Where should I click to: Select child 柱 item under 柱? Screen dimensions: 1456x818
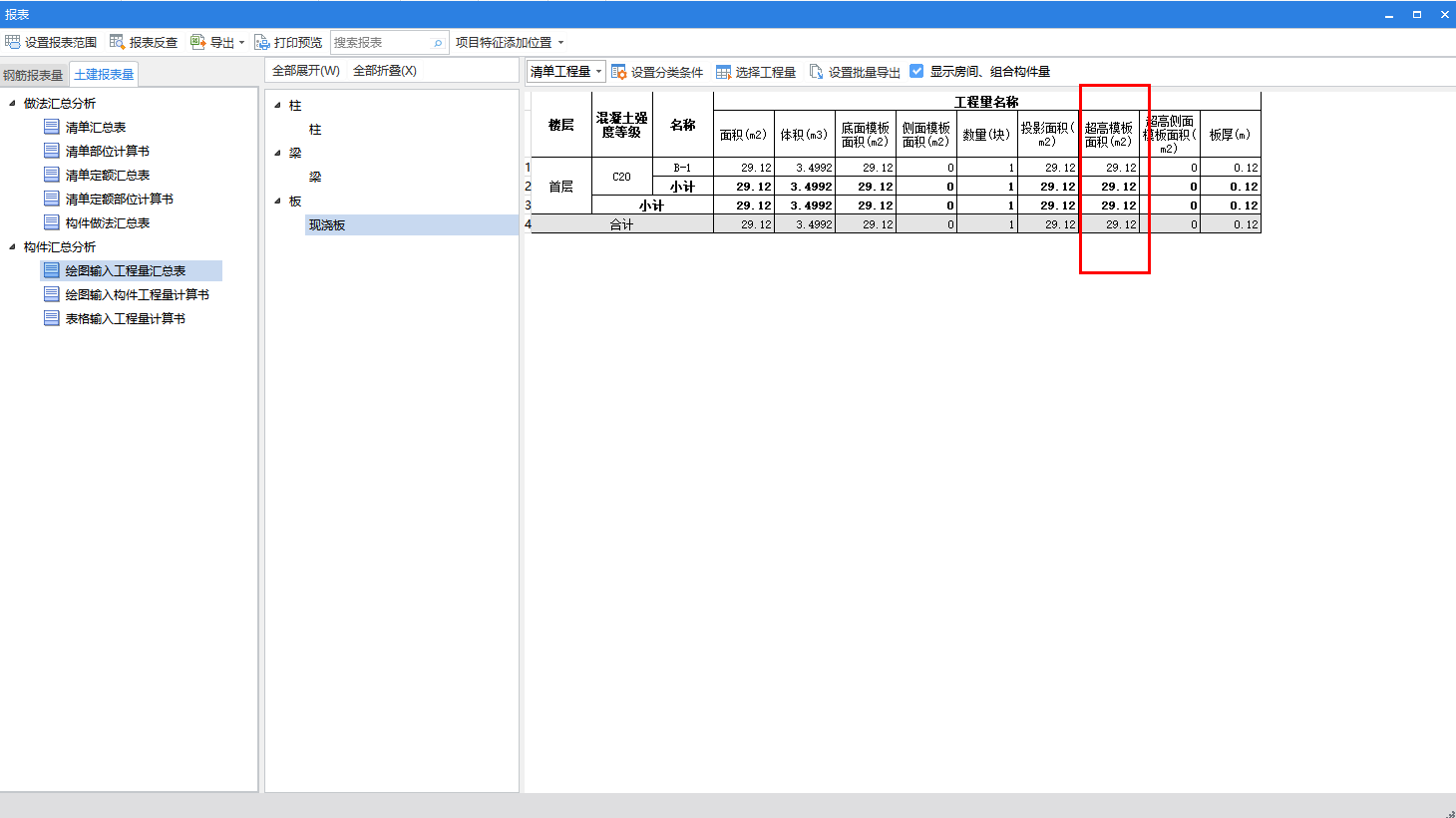click(315, 129)
